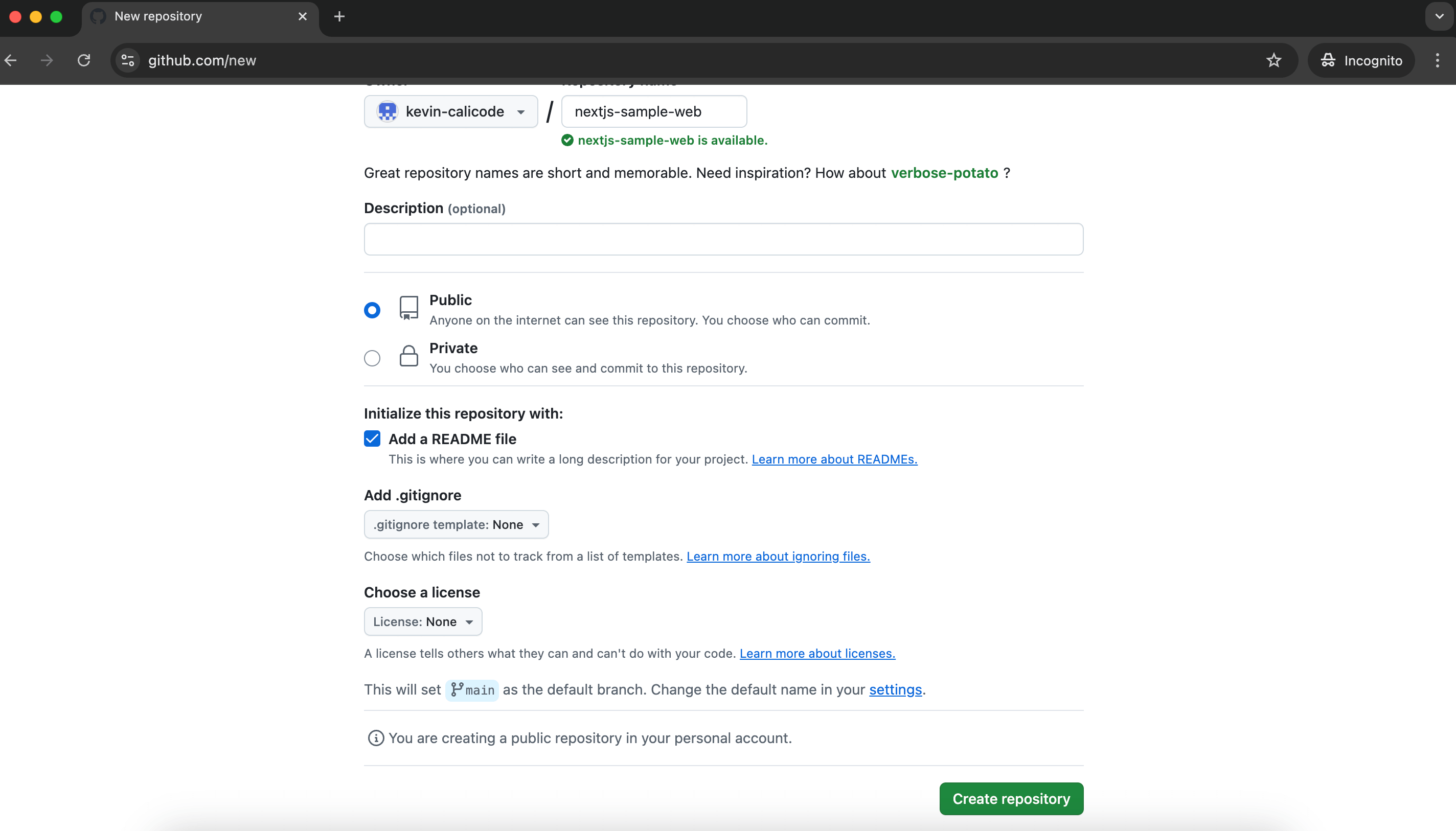Click the forward navigation arrow icon

[47, 60]
